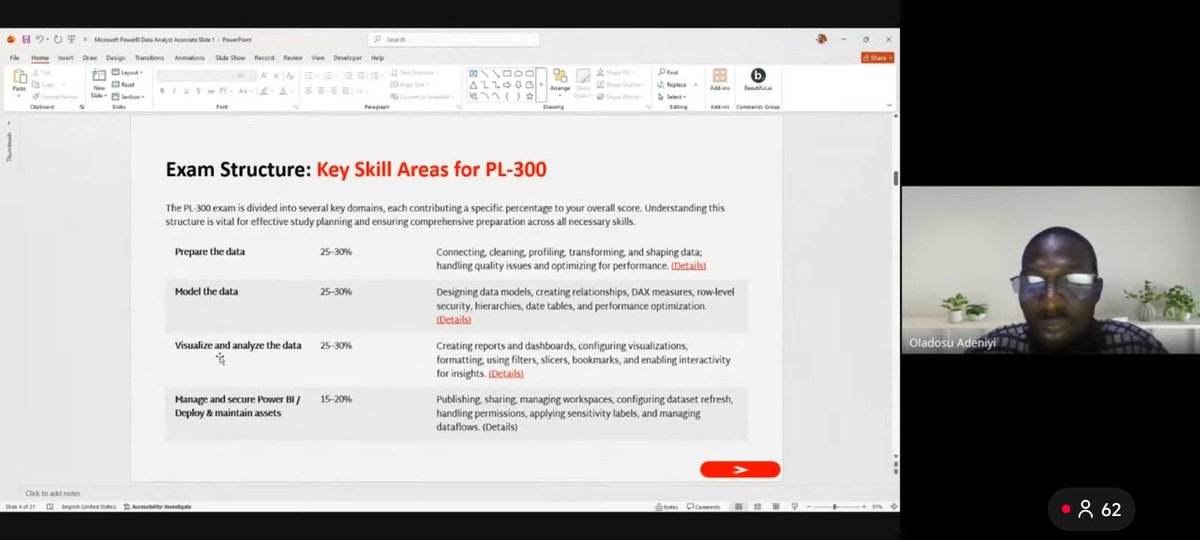This screenshot has width=1200, height=540.
Task: Center text in Paragraph group
Action: pos(322,91)
